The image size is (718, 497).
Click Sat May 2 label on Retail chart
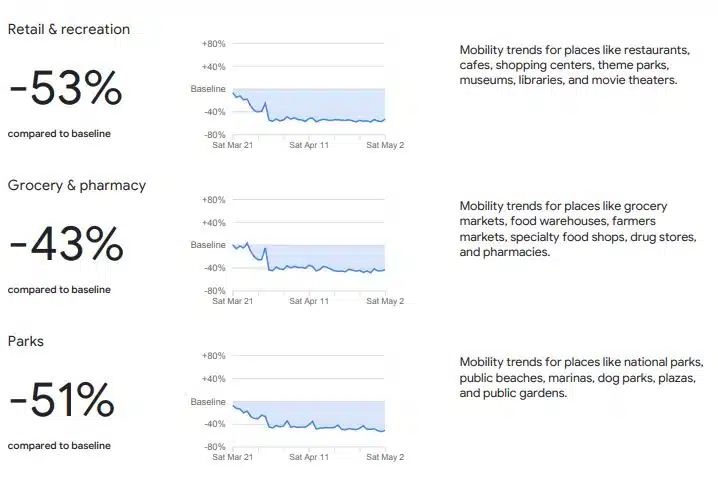tap(385, 145)
